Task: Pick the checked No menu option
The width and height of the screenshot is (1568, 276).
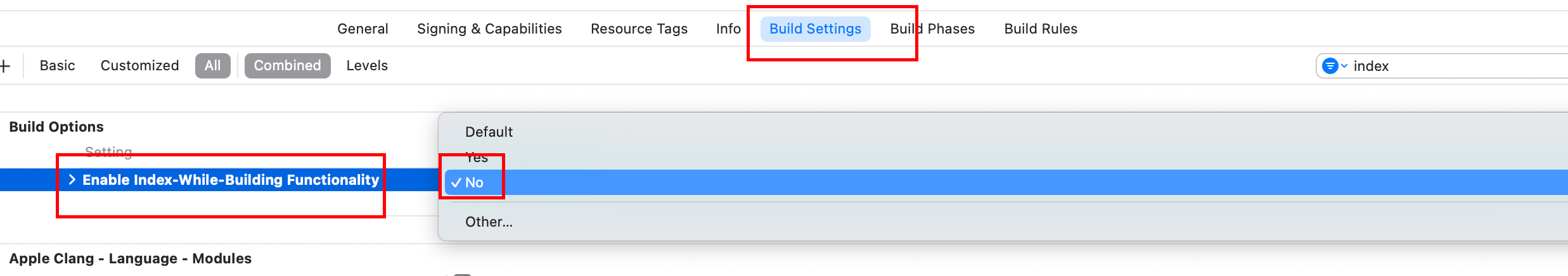Action: (x=474, y=183)
